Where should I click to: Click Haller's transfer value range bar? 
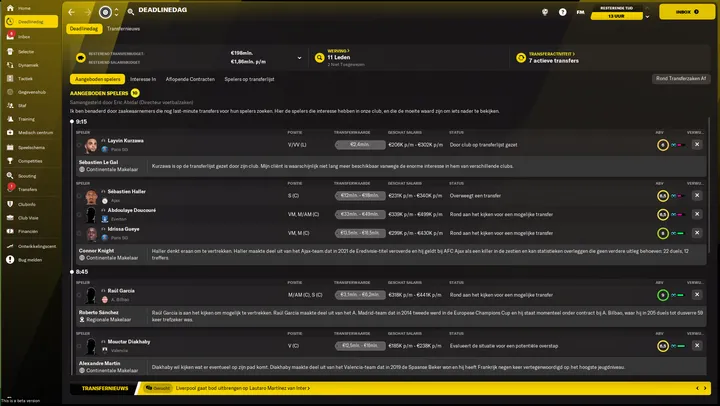point(360,196)
